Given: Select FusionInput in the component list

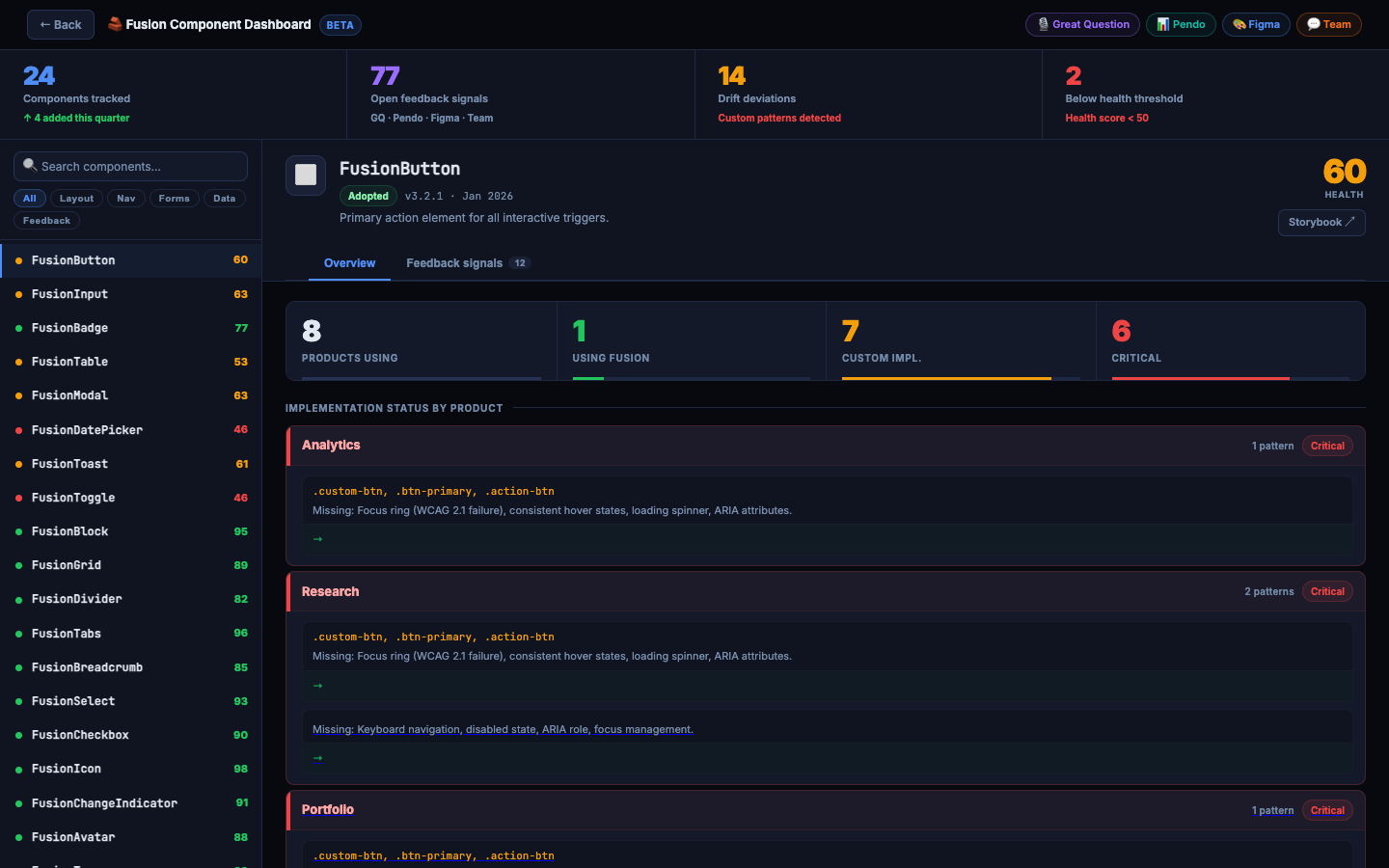Looking at the screenshot, I should pyautogui.click(x=131, y=294).
